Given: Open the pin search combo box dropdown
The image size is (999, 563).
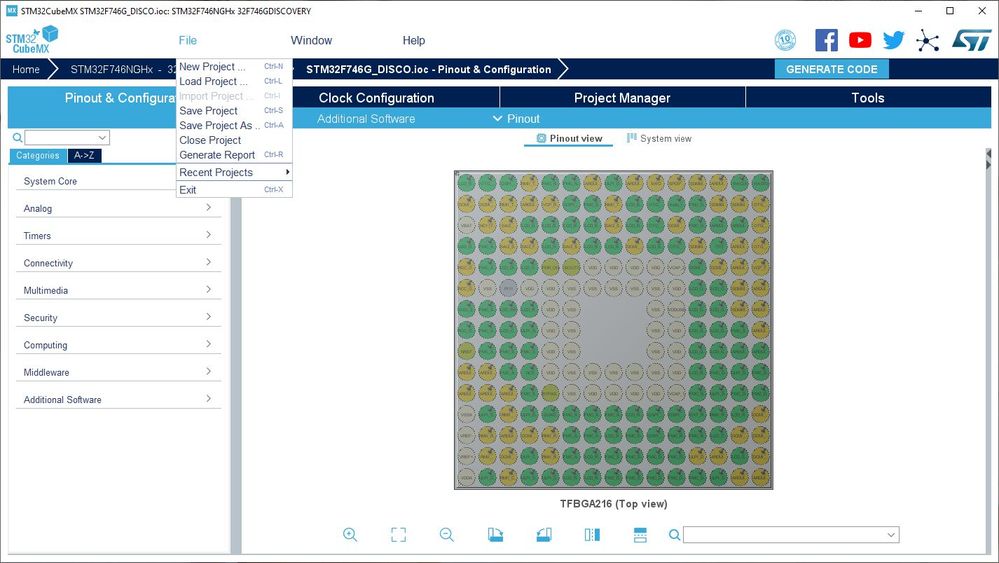Looking at the screenshot, I should pyautogui.click(x=891, y=535).
